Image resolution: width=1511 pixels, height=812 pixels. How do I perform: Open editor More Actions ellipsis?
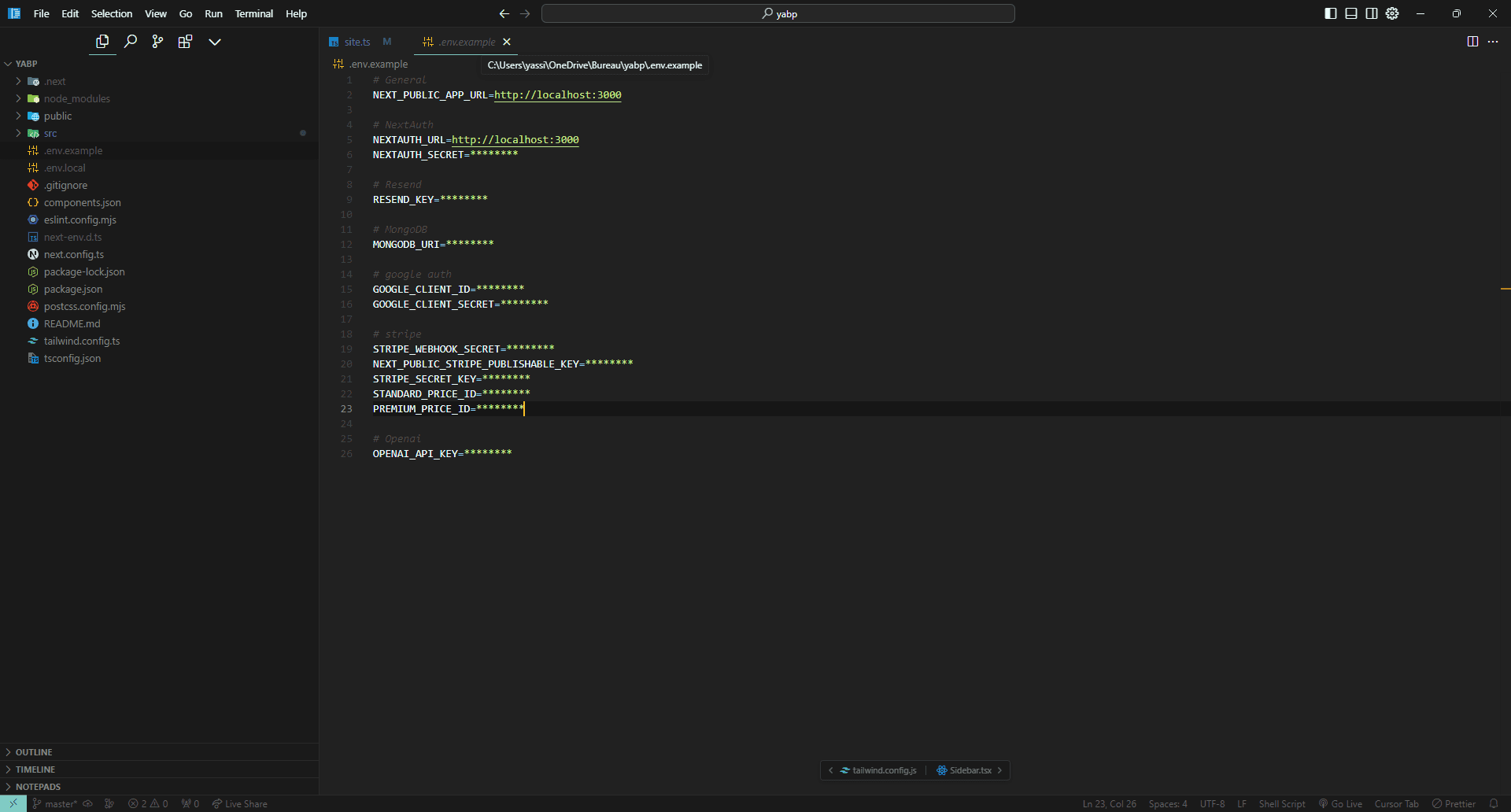(x=1493, y=42)
